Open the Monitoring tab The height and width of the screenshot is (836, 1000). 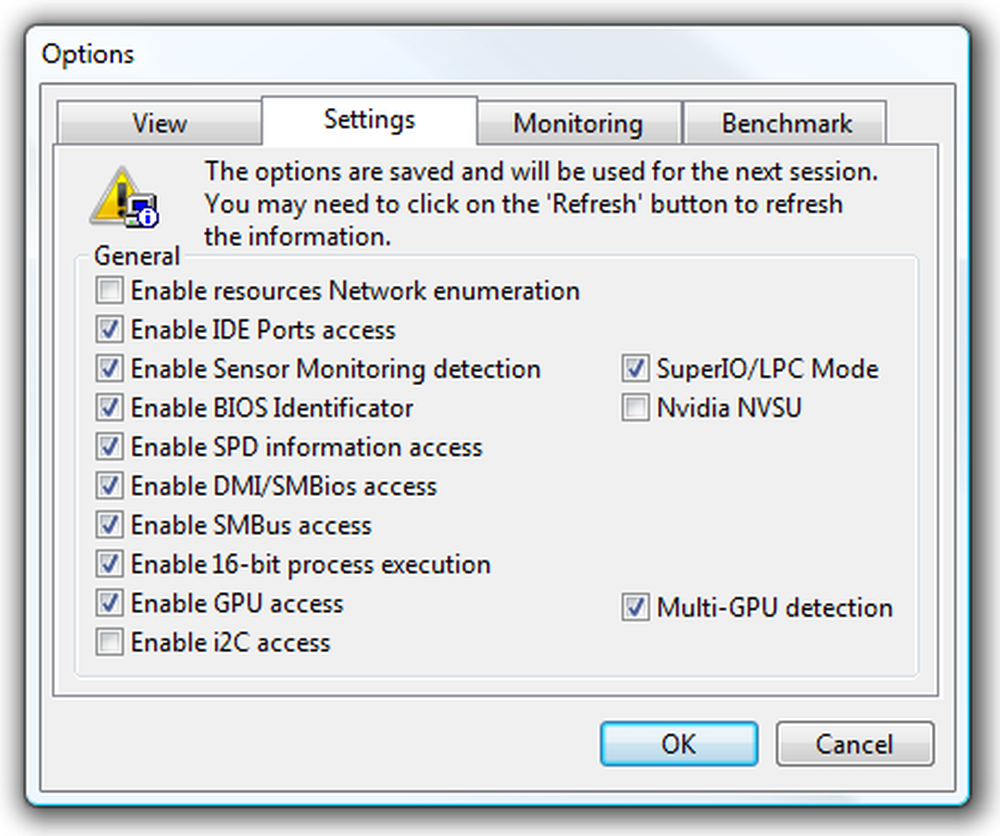point(578,122)
